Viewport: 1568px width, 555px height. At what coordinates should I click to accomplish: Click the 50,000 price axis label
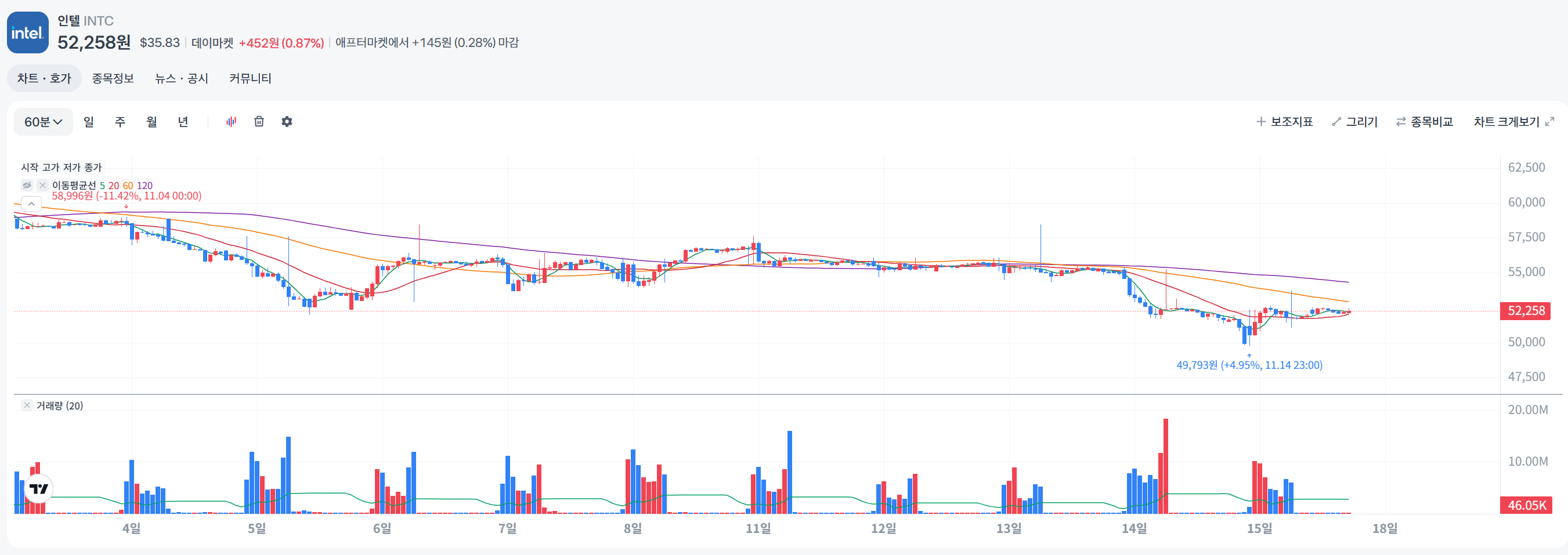click(x=1527, y=342)
